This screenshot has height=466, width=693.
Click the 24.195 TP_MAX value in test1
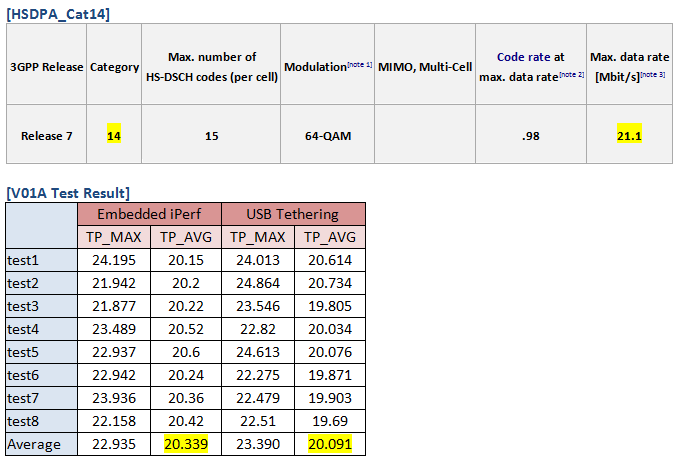tap(114, 259)
